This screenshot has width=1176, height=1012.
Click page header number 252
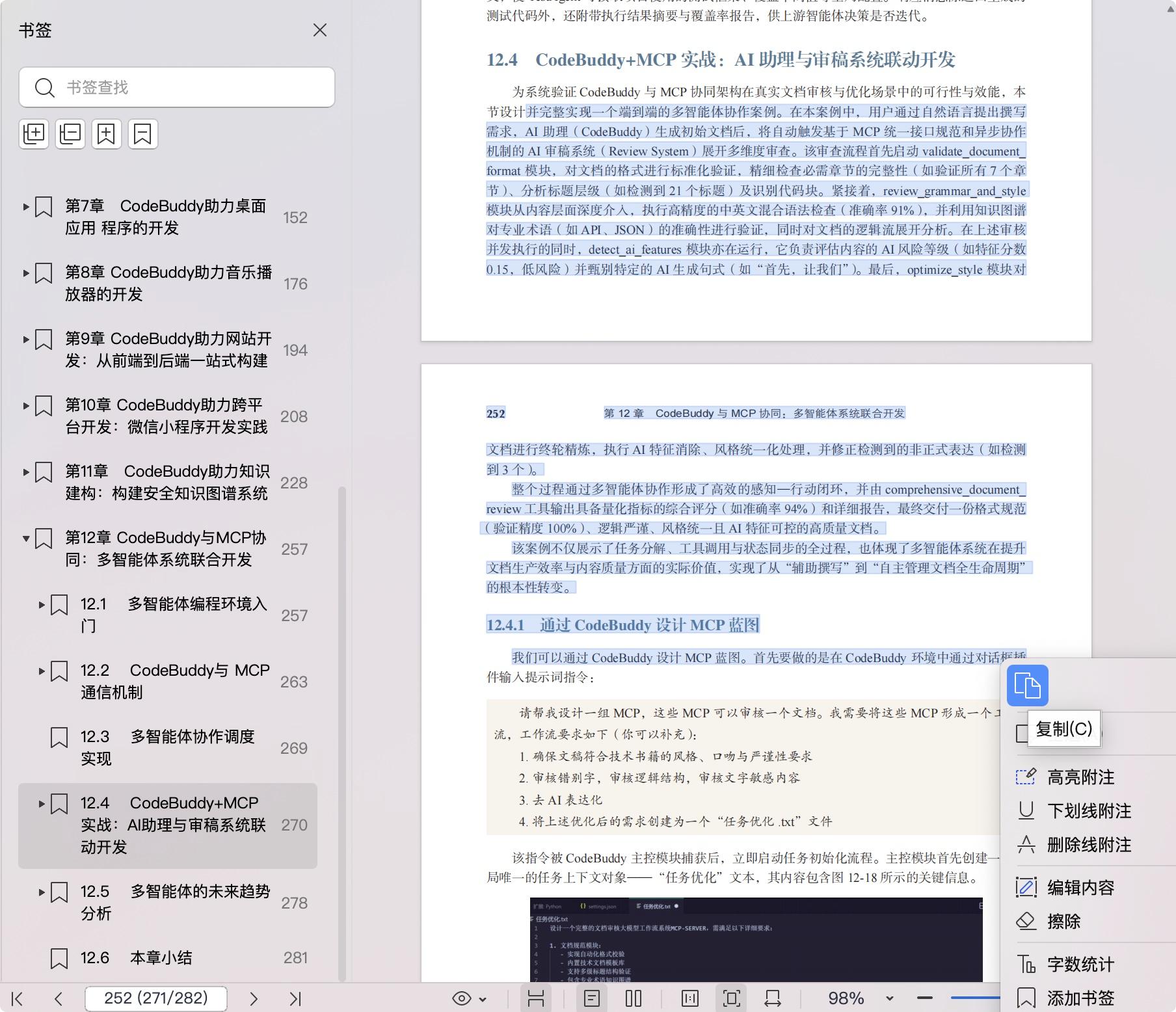tap(496, 414)
